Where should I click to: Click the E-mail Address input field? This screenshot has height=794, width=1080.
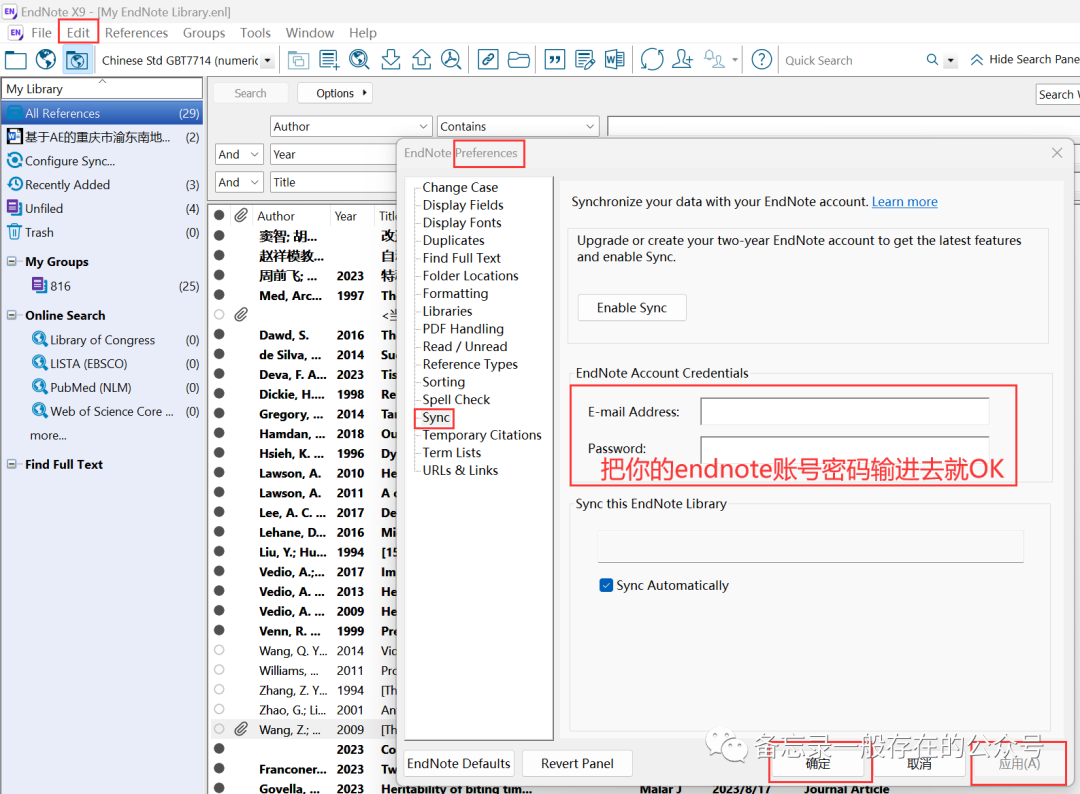pos(844,412)
